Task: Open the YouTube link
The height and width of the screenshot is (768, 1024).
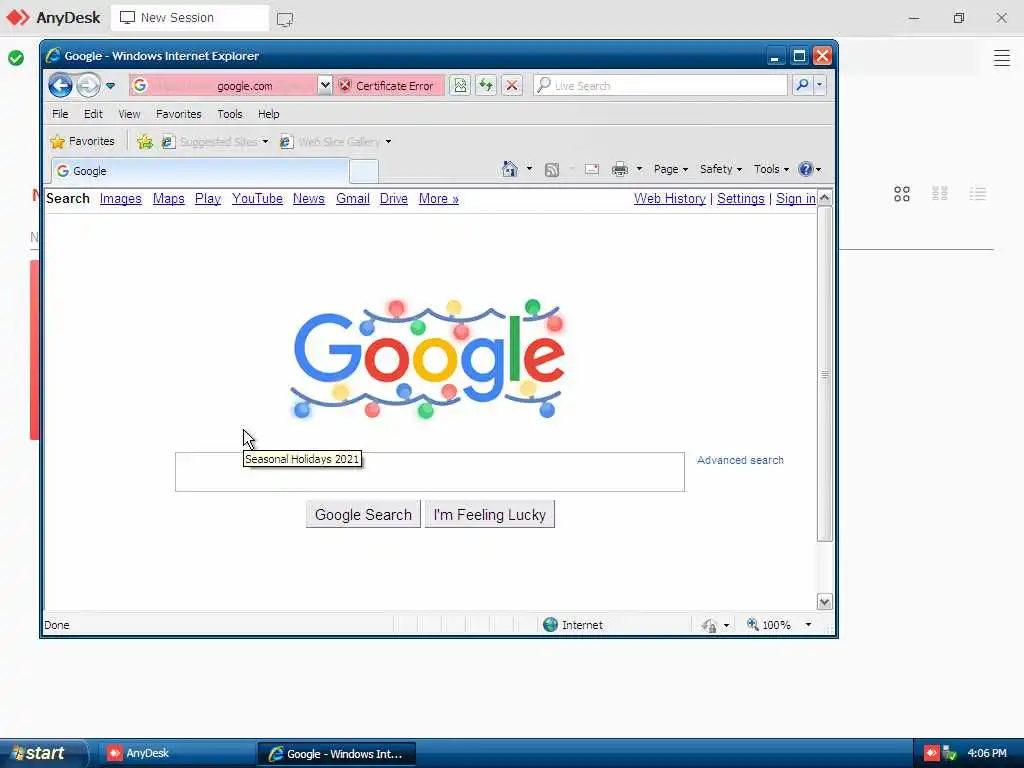Action: 257,199
